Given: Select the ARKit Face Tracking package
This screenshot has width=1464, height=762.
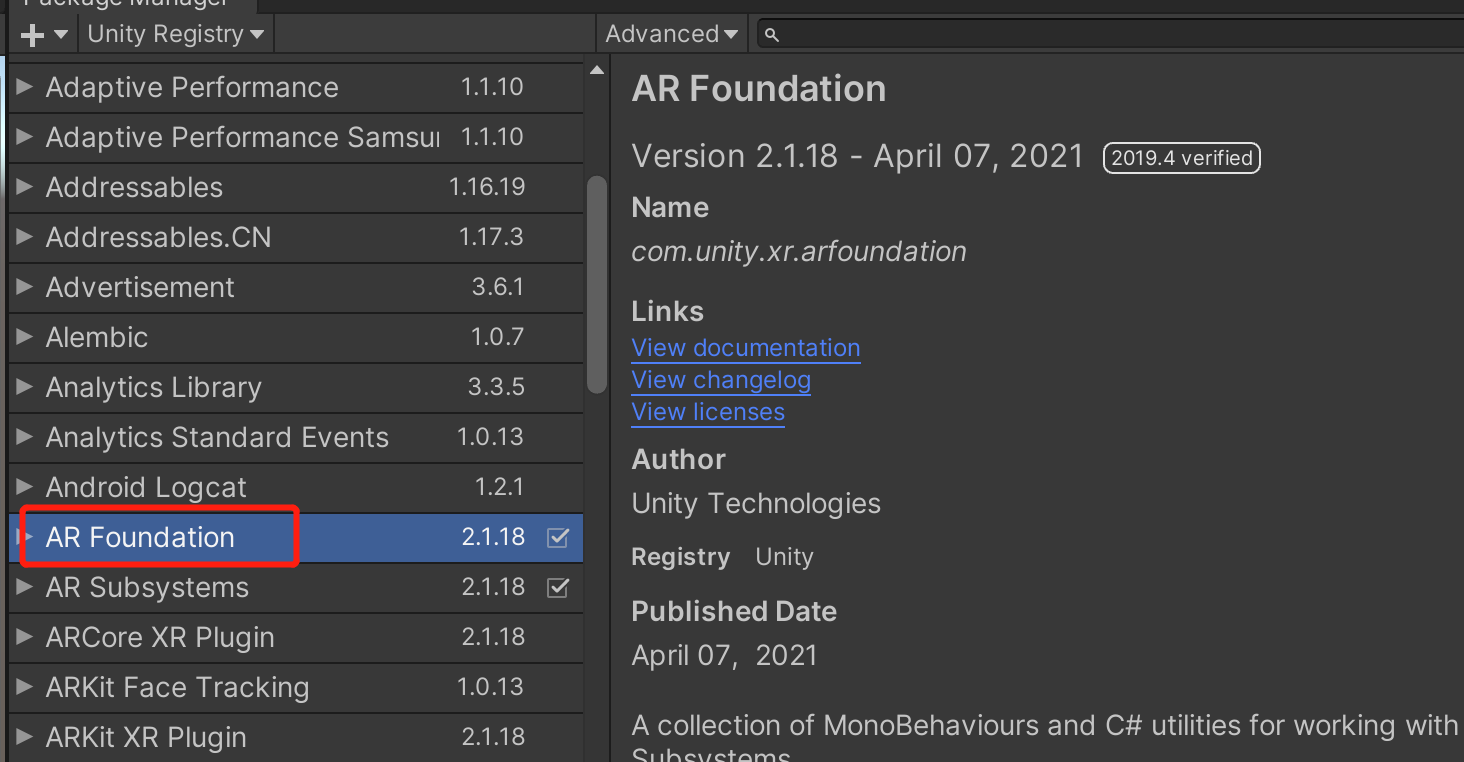Looking at the screenshot, I should click(177, 687).
